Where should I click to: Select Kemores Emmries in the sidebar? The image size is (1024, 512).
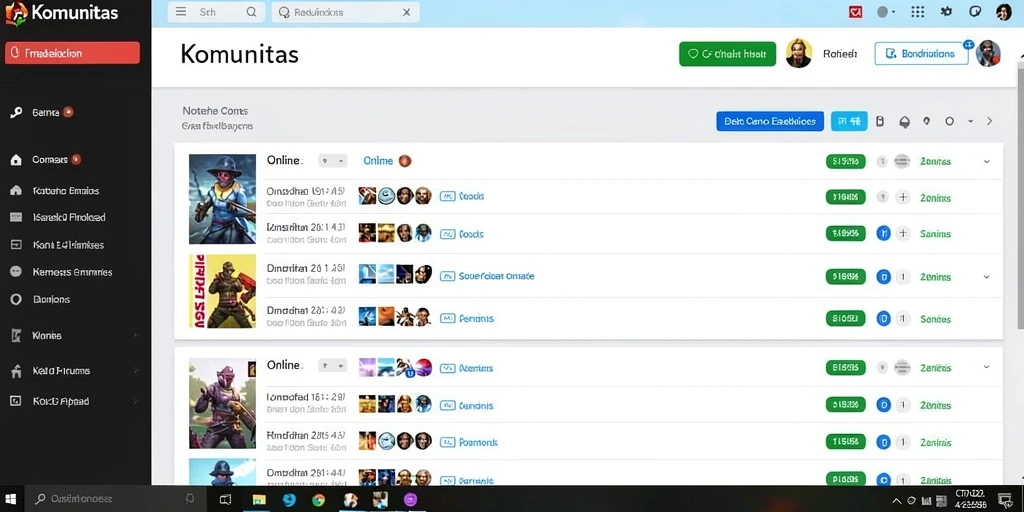72,272
